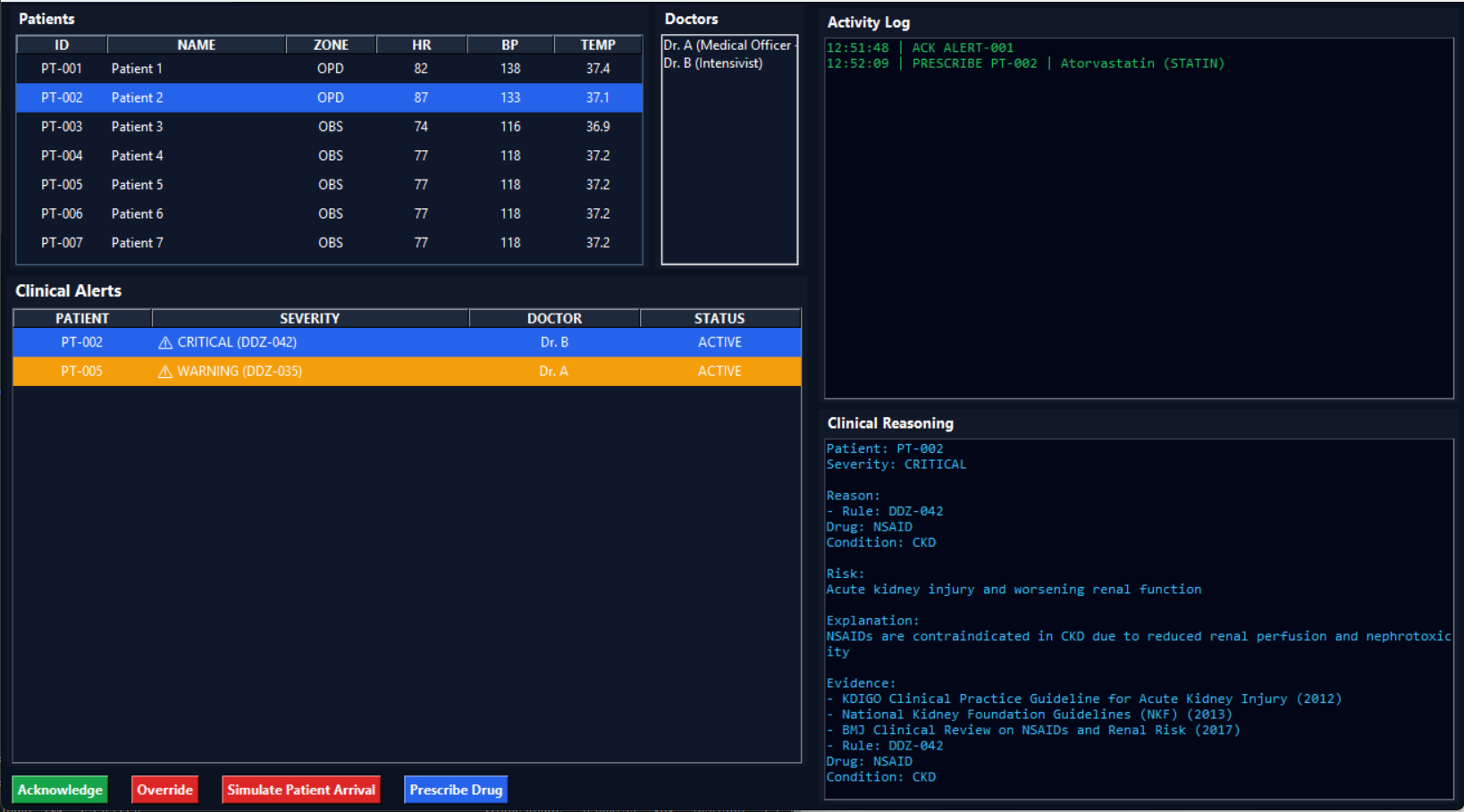The image size is (1464, 812).
Task: Pick patient row PT-007
Action: [329, 243]
